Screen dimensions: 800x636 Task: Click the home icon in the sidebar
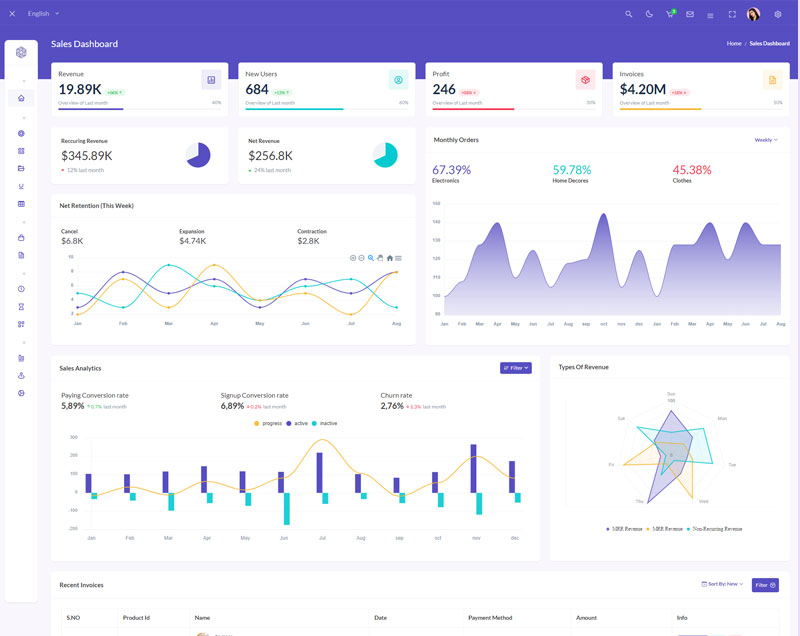[21, 98]
